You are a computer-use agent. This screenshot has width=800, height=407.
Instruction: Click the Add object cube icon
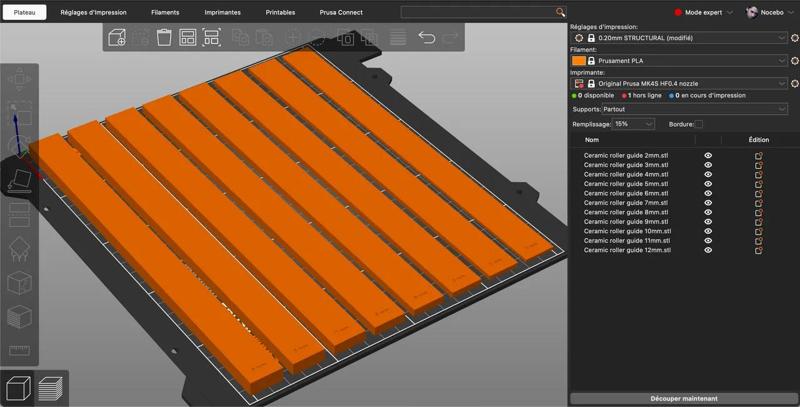click(x=117, y=37)
